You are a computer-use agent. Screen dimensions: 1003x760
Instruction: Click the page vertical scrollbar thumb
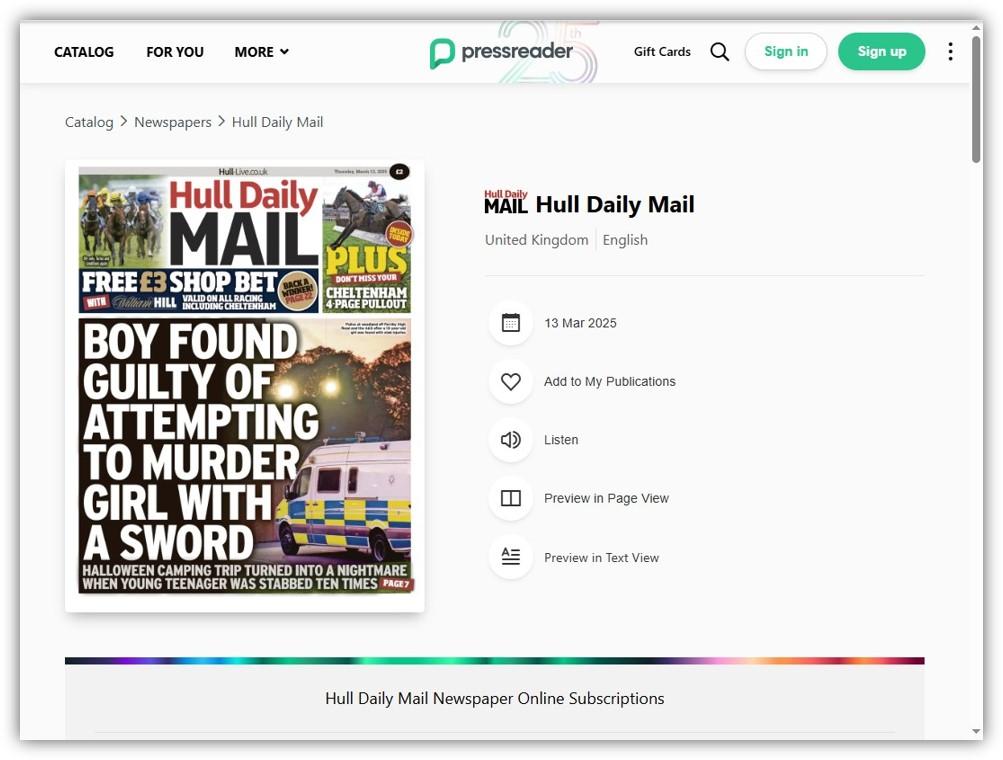coord(976,99)
